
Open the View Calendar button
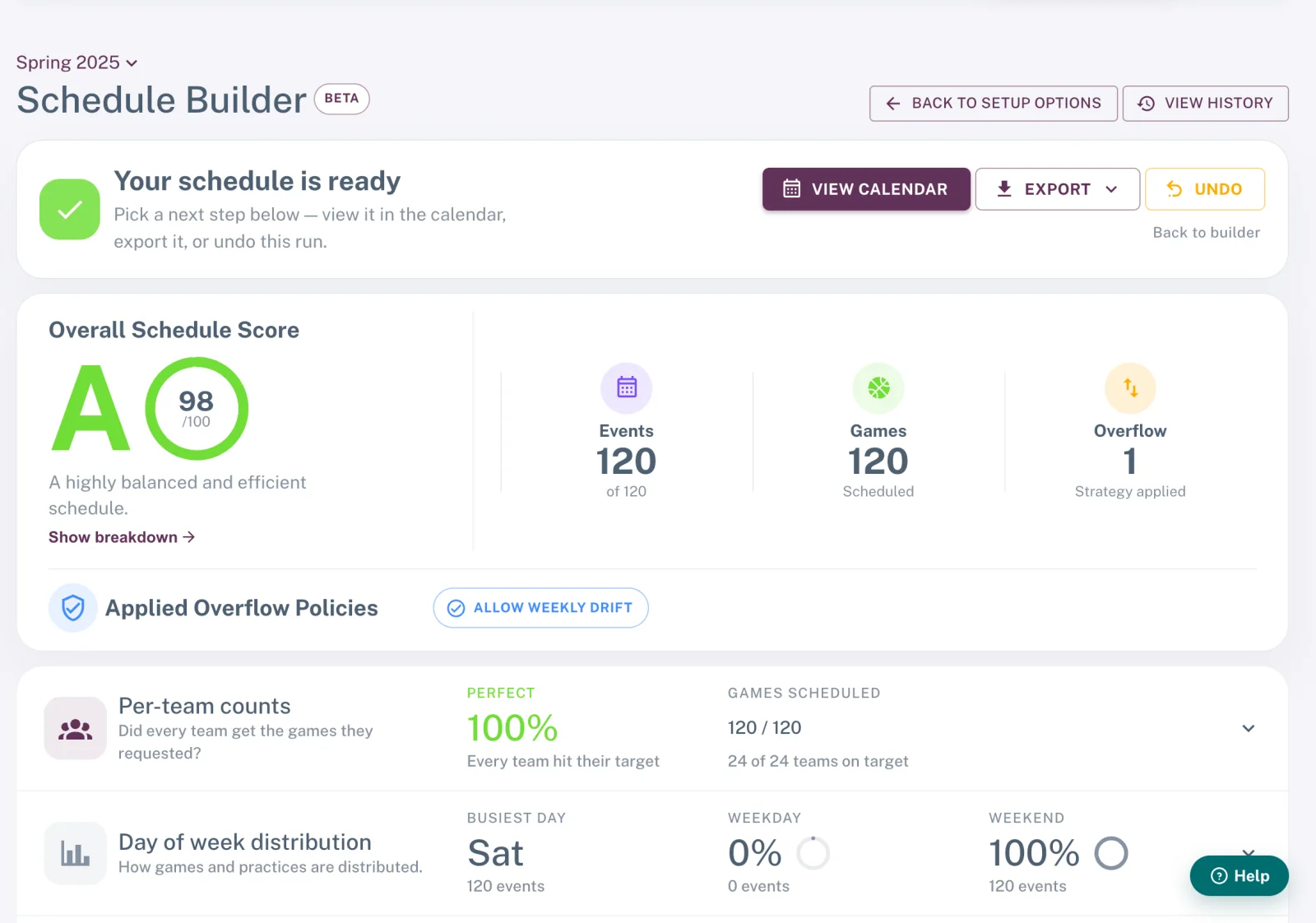pos(866,189)
